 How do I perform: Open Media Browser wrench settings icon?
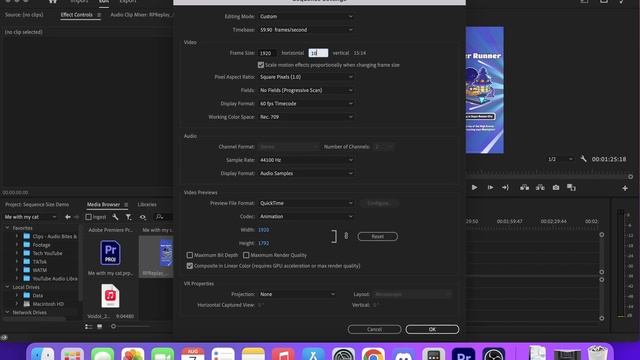pyautogui.click(x=116, y=217)
